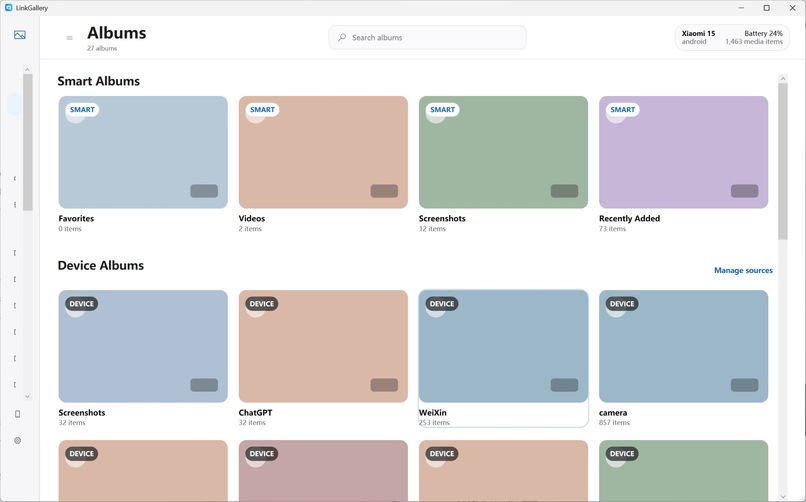This screenshot has height=502, width=806.
Task: Click the '27 albums' subtitle text
Action: (x=102, y=48)
